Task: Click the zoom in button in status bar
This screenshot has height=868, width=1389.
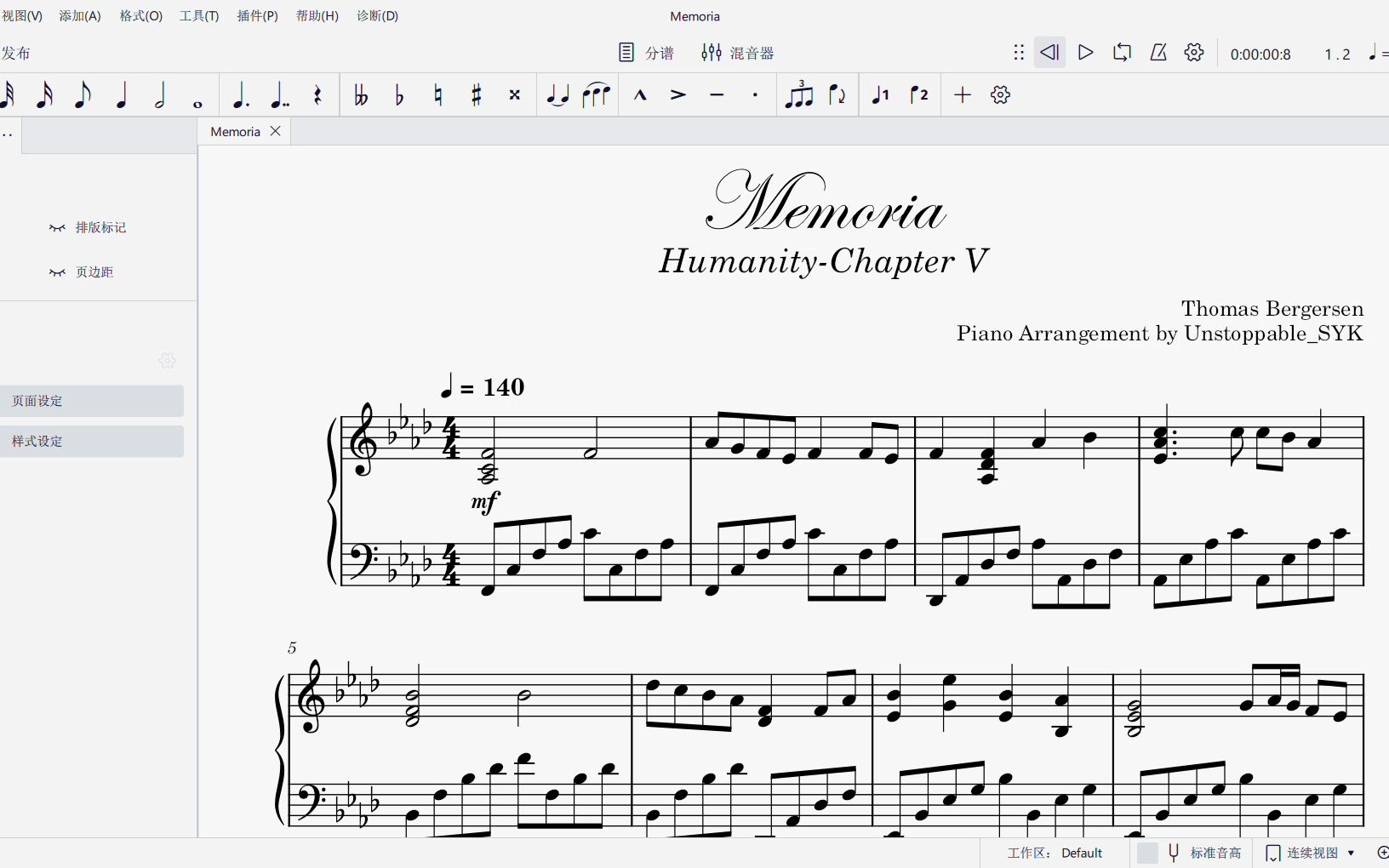Action: click(x=1382, y=853)
